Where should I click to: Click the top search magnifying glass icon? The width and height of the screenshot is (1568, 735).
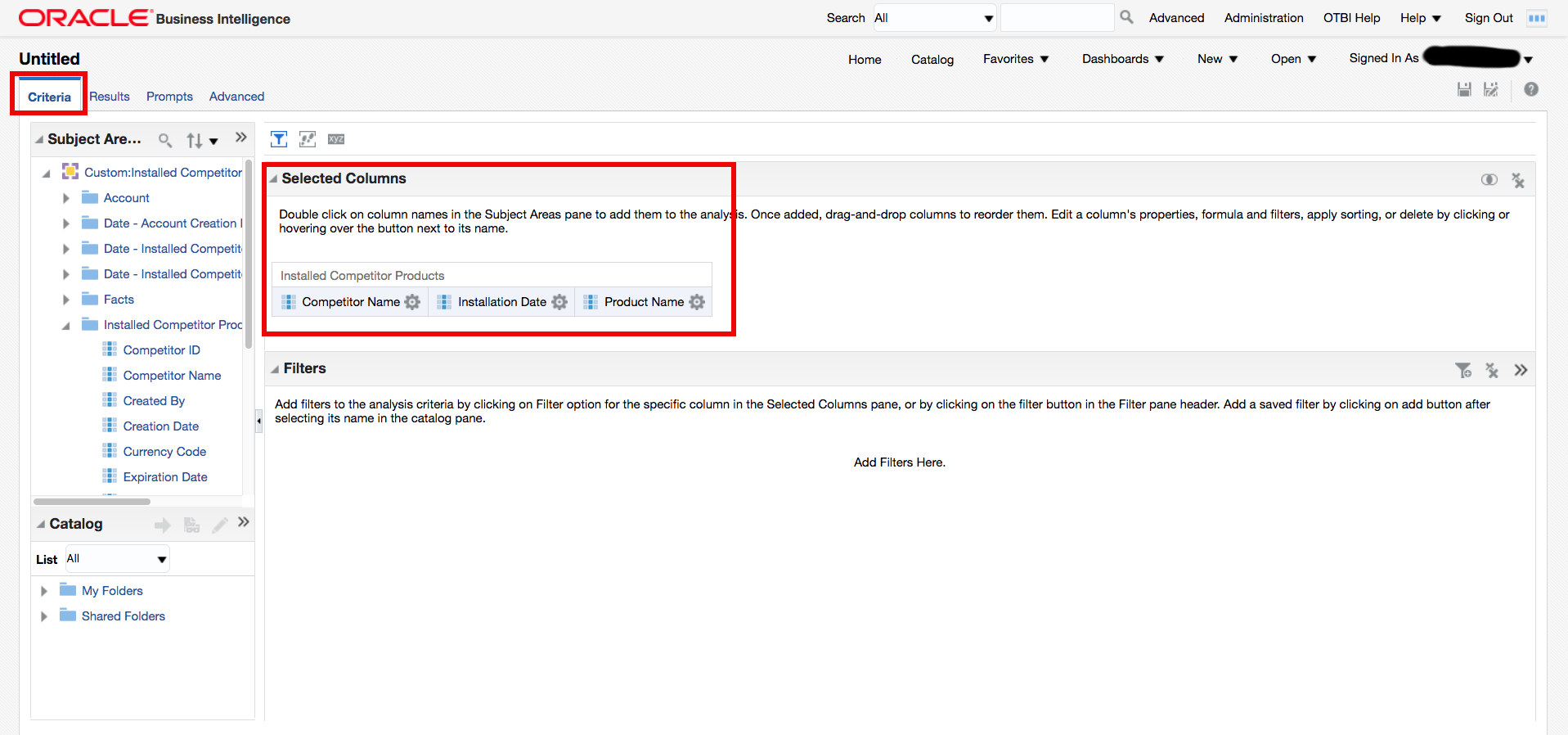[x=1126, y=17]
